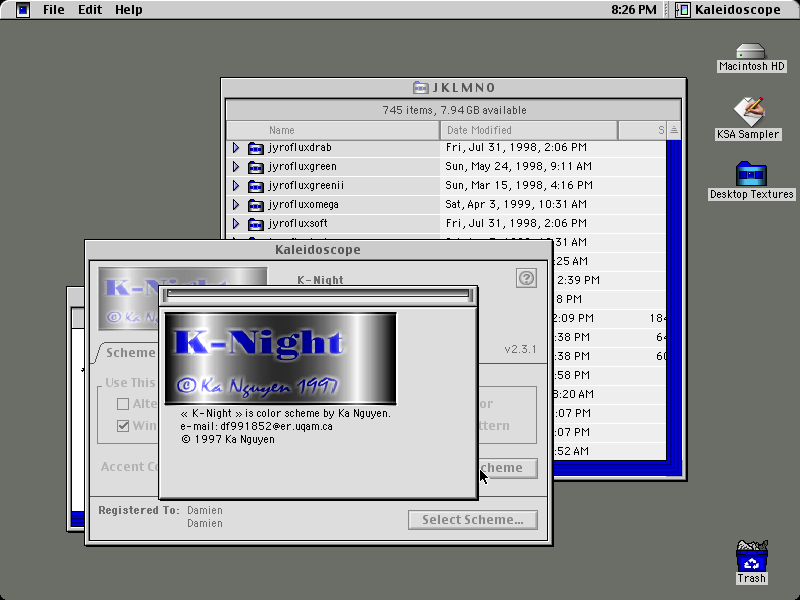Click the popup window title bar
Image resolution: width=800 pixels, height=600 pixels.
pos(318,295)
